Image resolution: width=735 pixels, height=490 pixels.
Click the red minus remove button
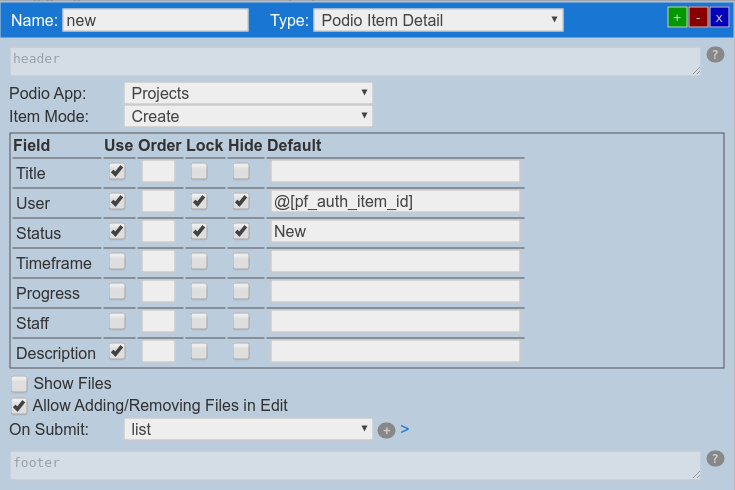coord(698,18)
